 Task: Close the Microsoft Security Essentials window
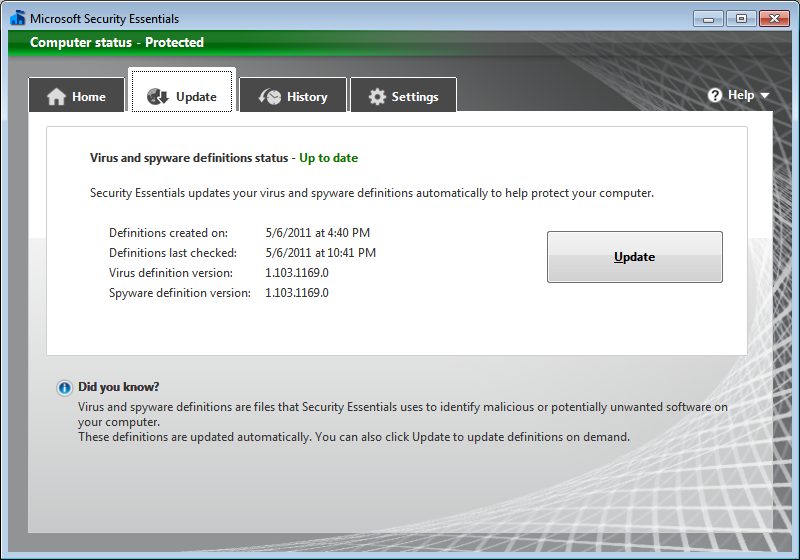[x=774, y=17]
